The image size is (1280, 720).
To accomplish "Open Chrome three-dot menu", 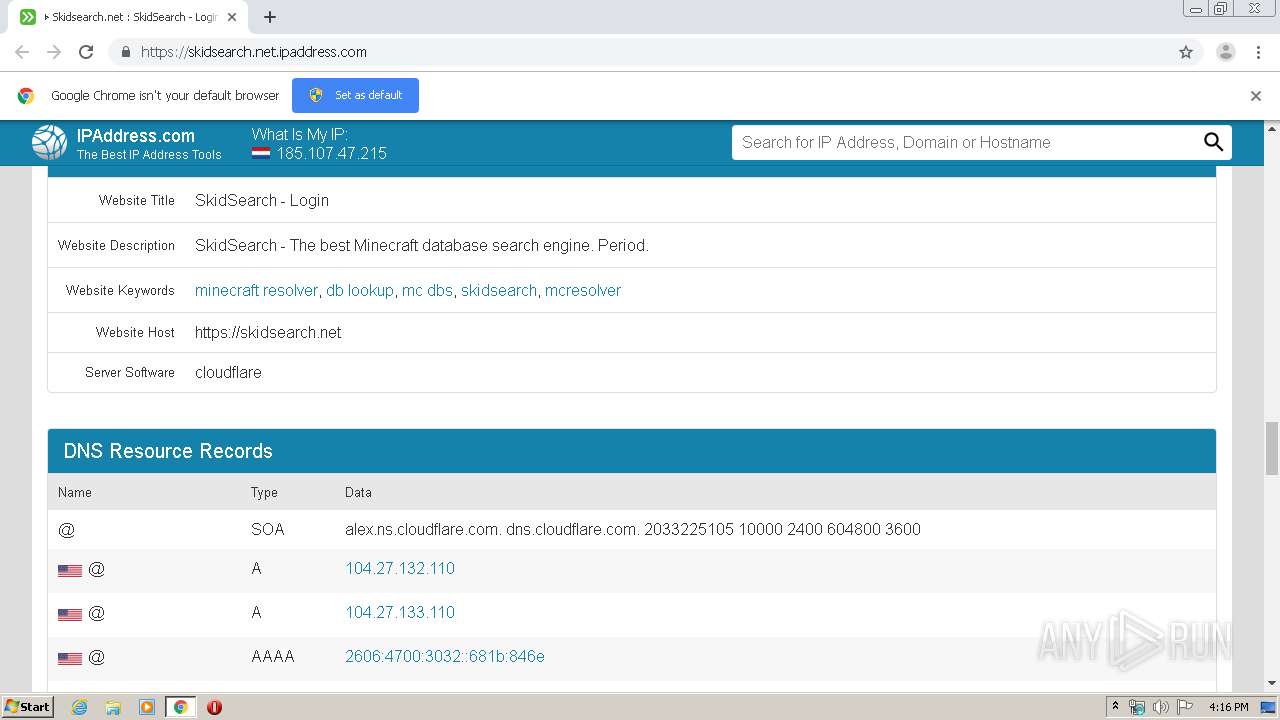I will click(x=1258, y=52).
